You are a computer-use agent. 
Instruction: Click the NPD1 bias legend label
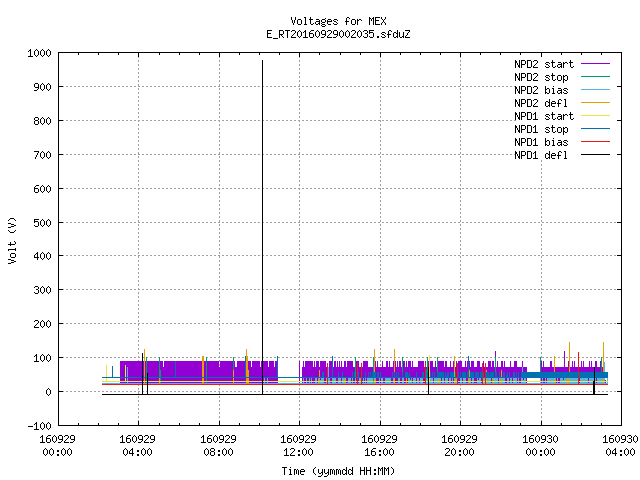point(541,142)
